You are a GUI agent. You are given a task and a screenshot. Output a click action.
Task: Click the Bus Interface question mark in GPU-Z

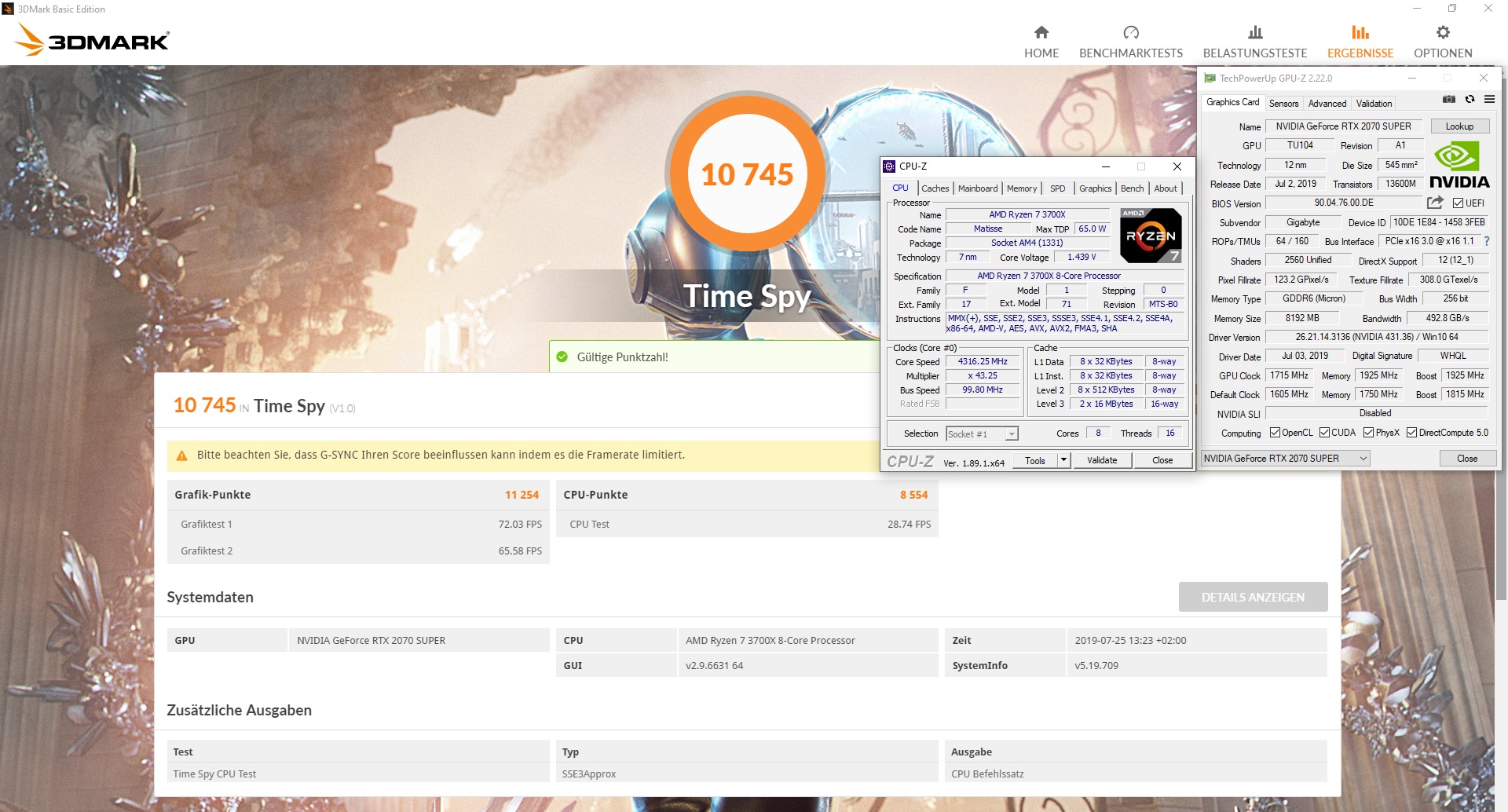pyautogui.click(x=1486, y=242)
